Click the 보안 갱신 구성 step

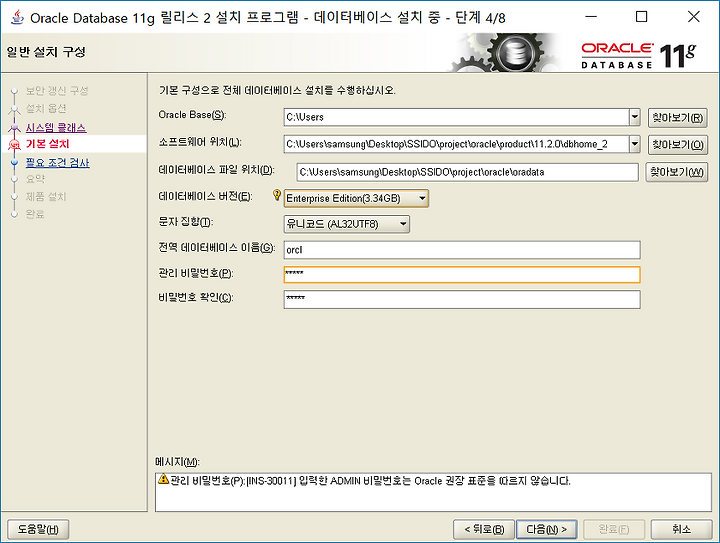pyautogui.click(x=56, y=91)
